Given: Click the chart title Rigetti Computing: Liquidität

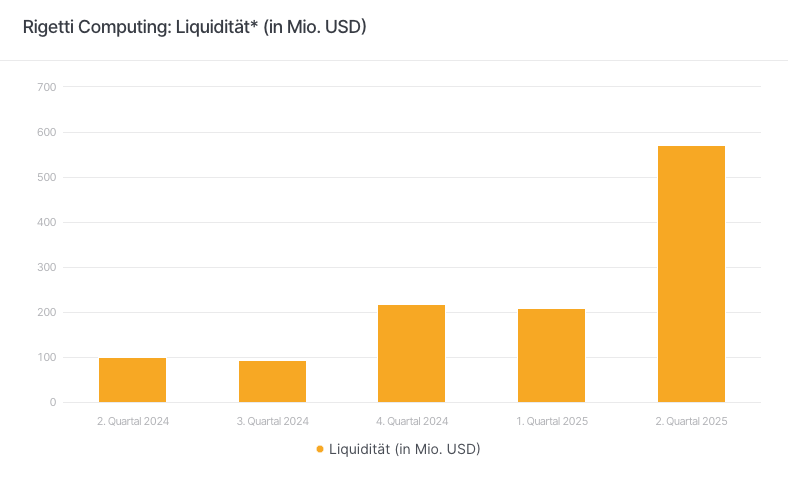Looking at the screenshot, I should 195,27.
